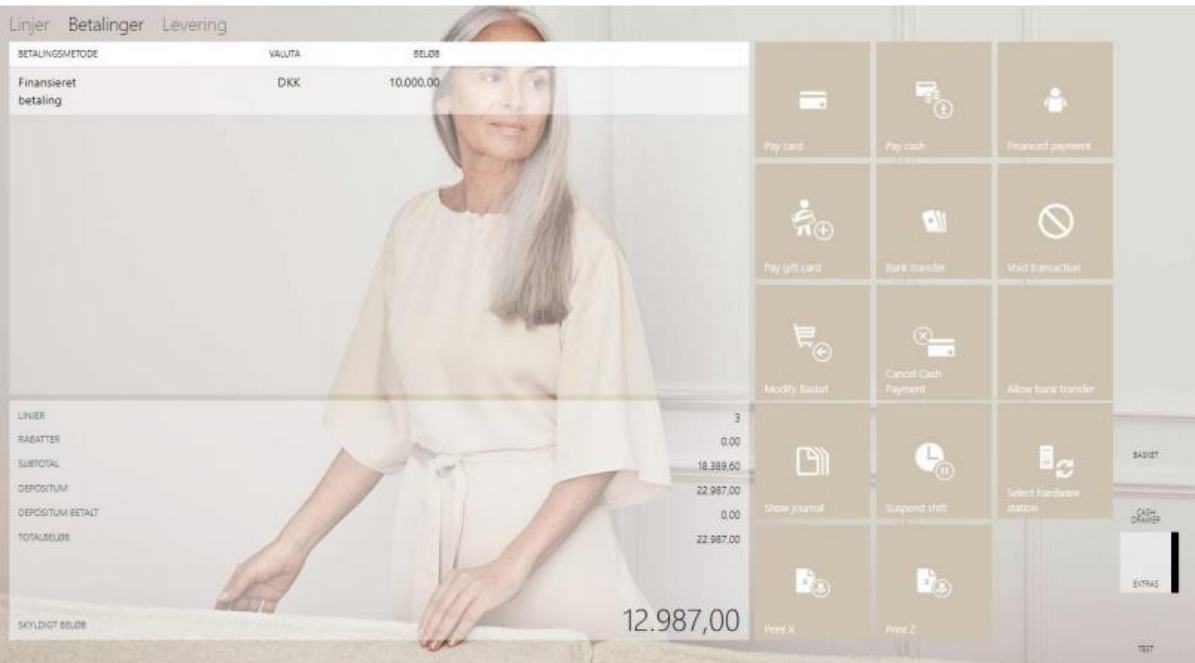Click the Print X tile
Image resolution: width=1195 pixels, height=663 pixels.
pos(812,584)
